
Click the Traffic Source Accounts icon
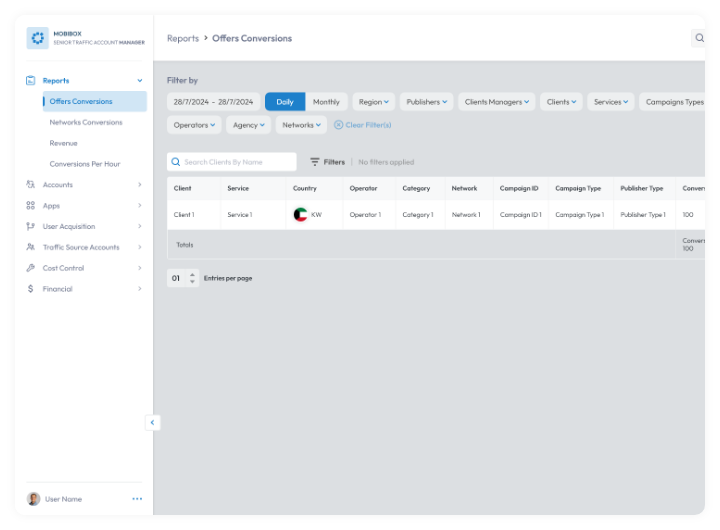pos(30,247)
